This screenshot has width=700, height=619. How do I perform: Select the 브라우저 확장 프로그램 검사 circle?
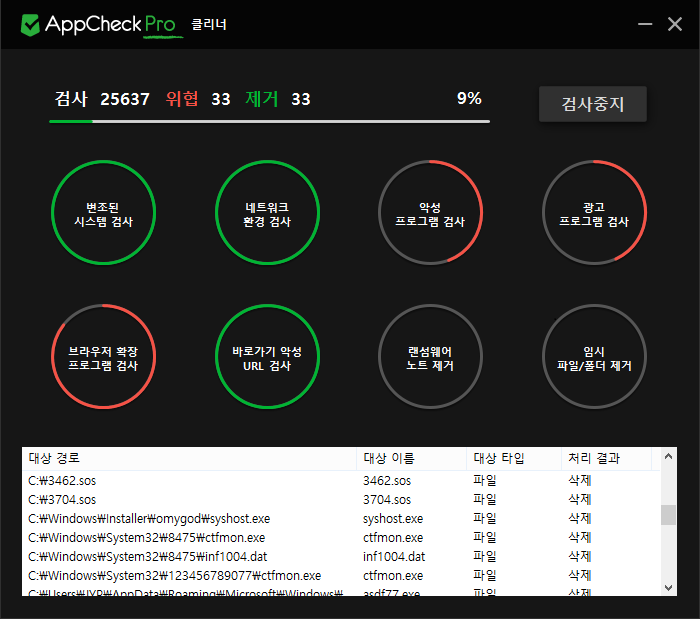(103, 357)
